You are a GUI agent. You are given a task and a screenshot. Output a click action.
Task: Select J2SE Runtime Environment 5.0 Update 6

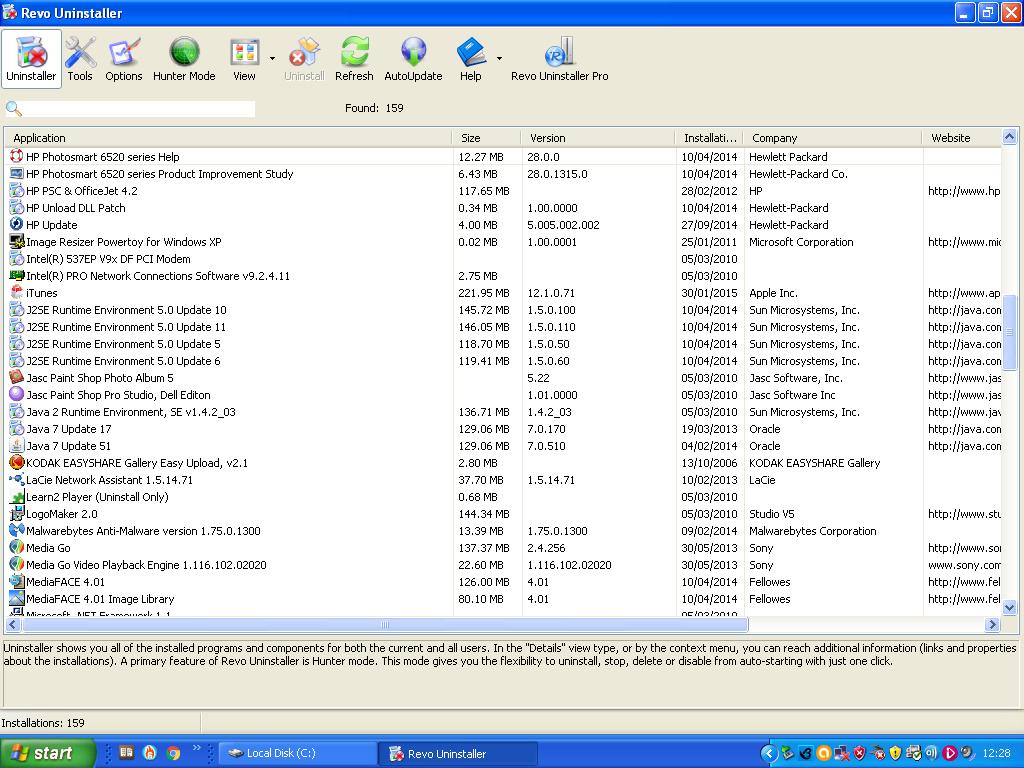123,360
